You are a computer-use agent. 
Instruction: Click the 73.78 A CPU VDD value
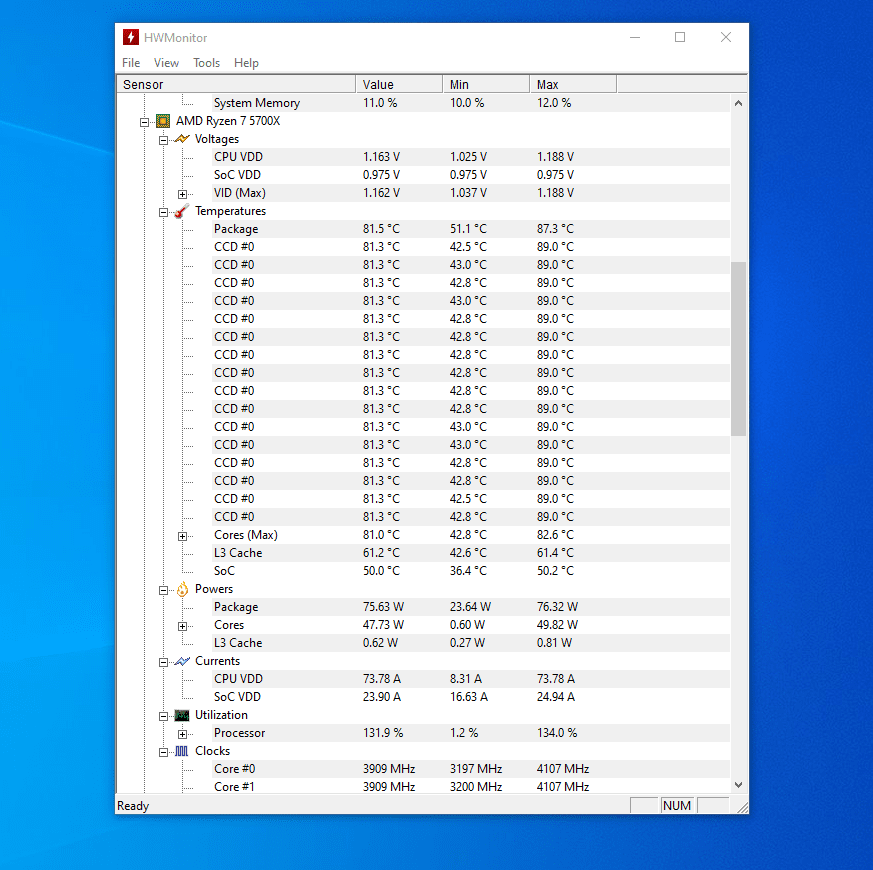[382, 679]
